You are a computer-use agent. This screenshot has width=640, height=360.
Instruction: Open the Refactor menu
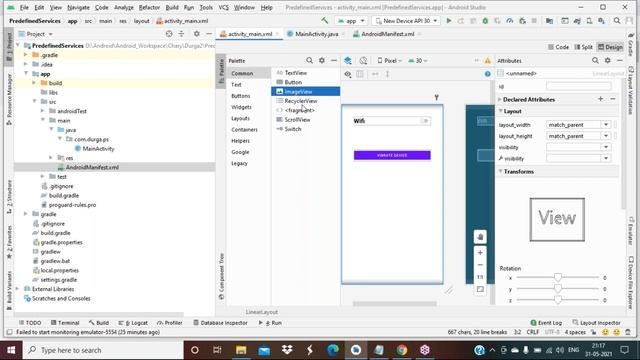[149, 7]
